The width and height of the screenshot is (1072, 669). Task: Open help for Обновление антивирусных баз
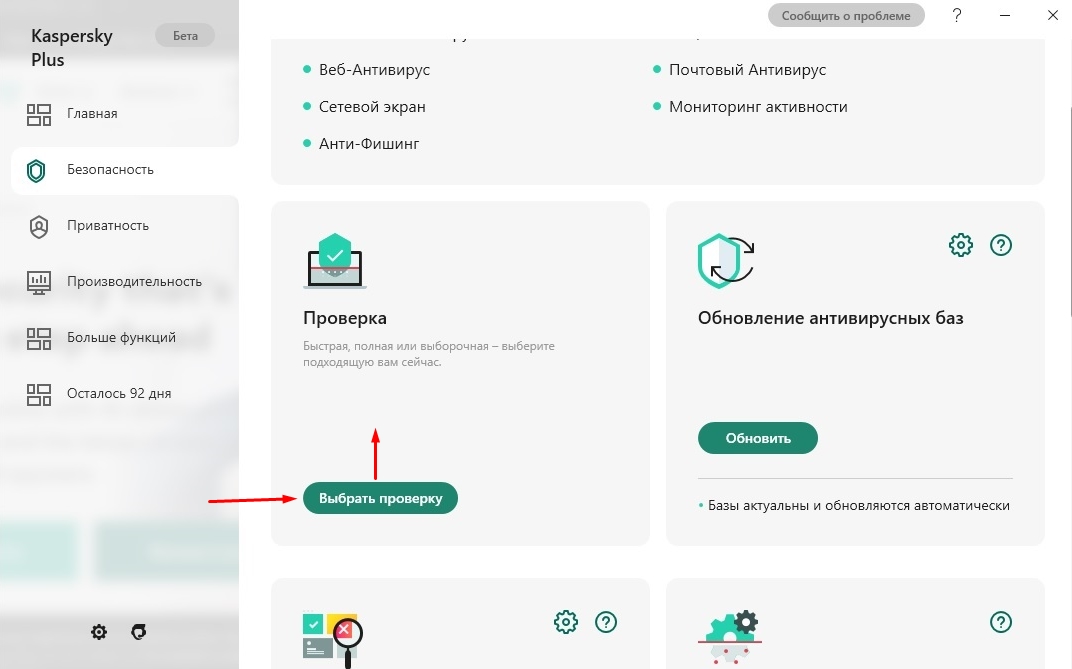point(1001,245)
